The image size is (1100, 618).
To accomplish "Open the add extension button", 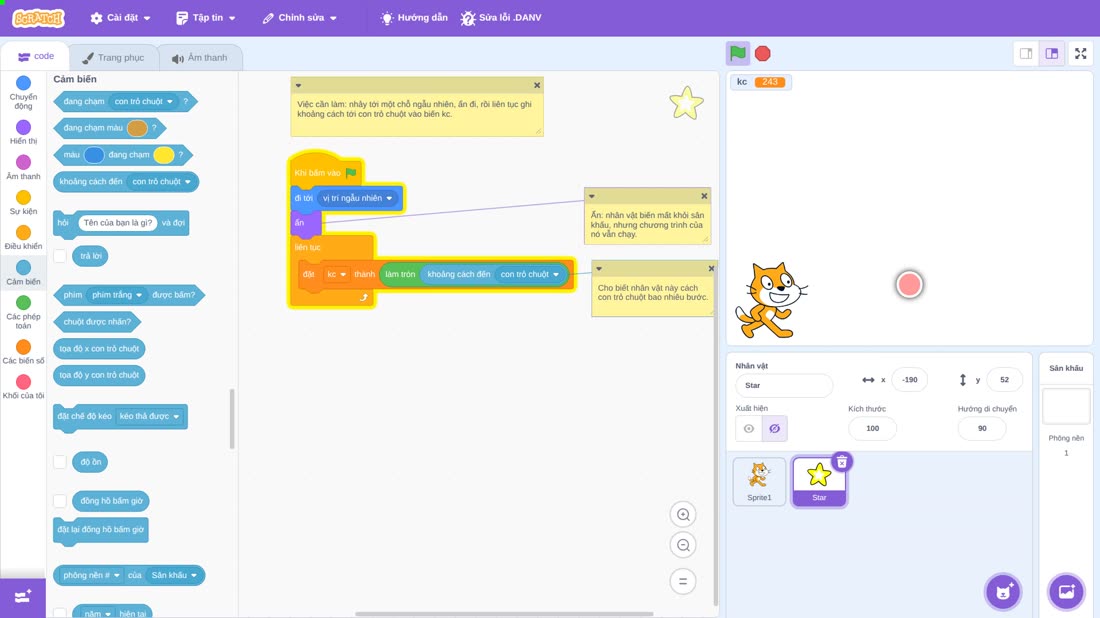I will pyautogui.click(x=22, y=597).
